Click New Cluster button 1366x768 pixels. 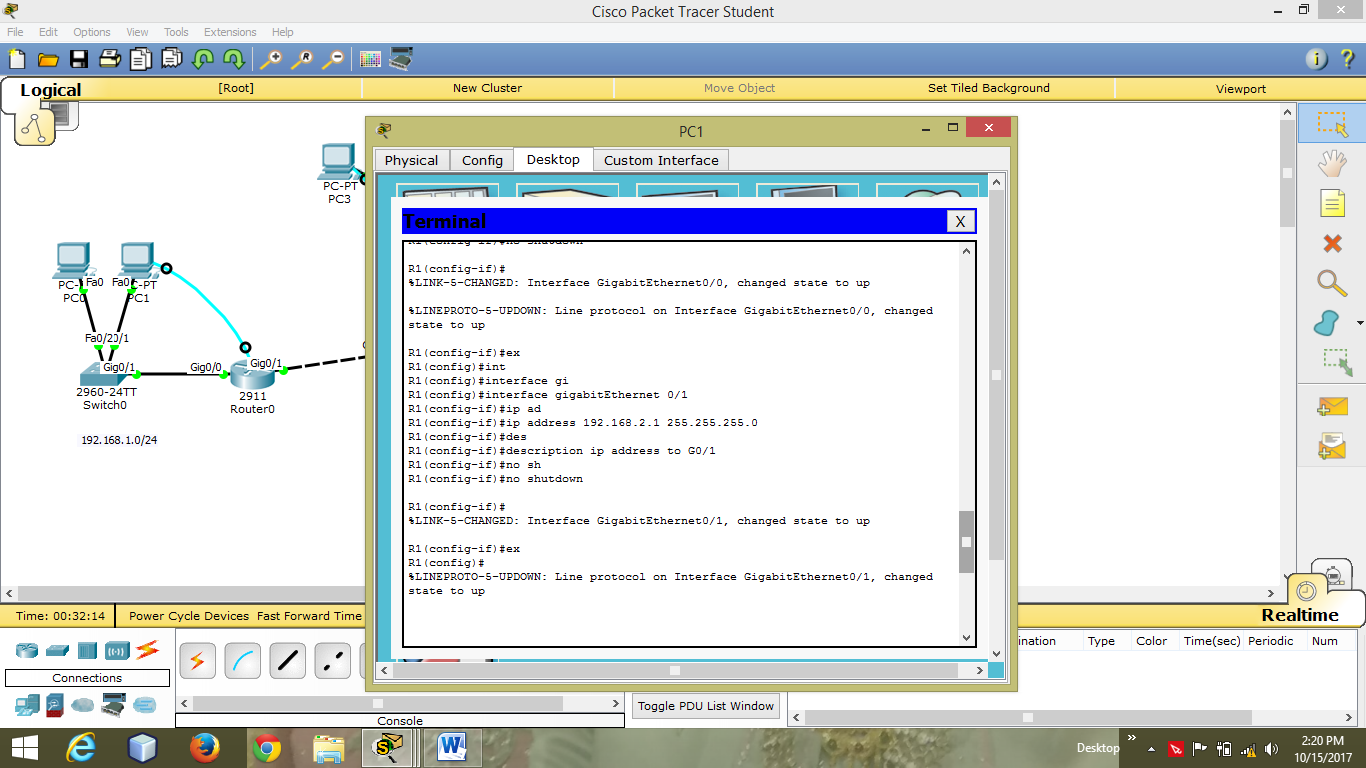tap(487, 88)
